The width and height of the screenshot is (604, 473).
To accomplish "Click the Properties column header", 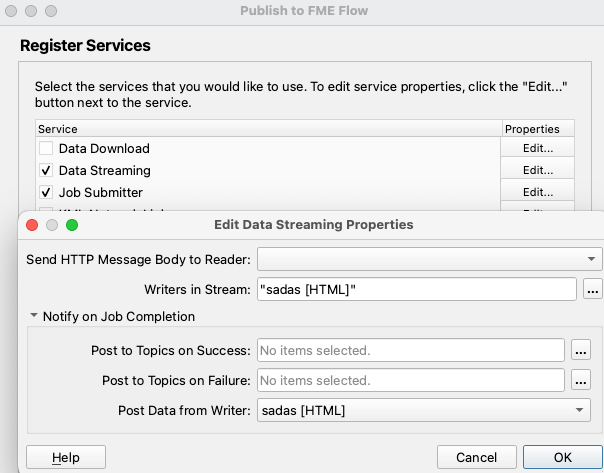I will (x=538, y=129).
